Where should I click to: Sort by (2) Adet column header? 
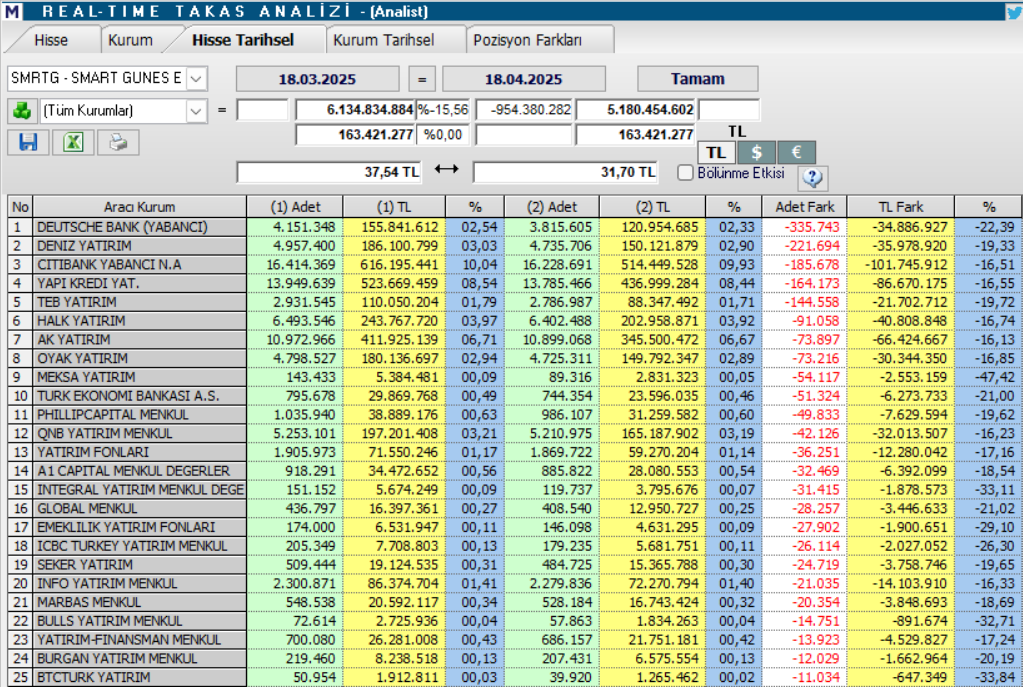(x=552, y=207)
